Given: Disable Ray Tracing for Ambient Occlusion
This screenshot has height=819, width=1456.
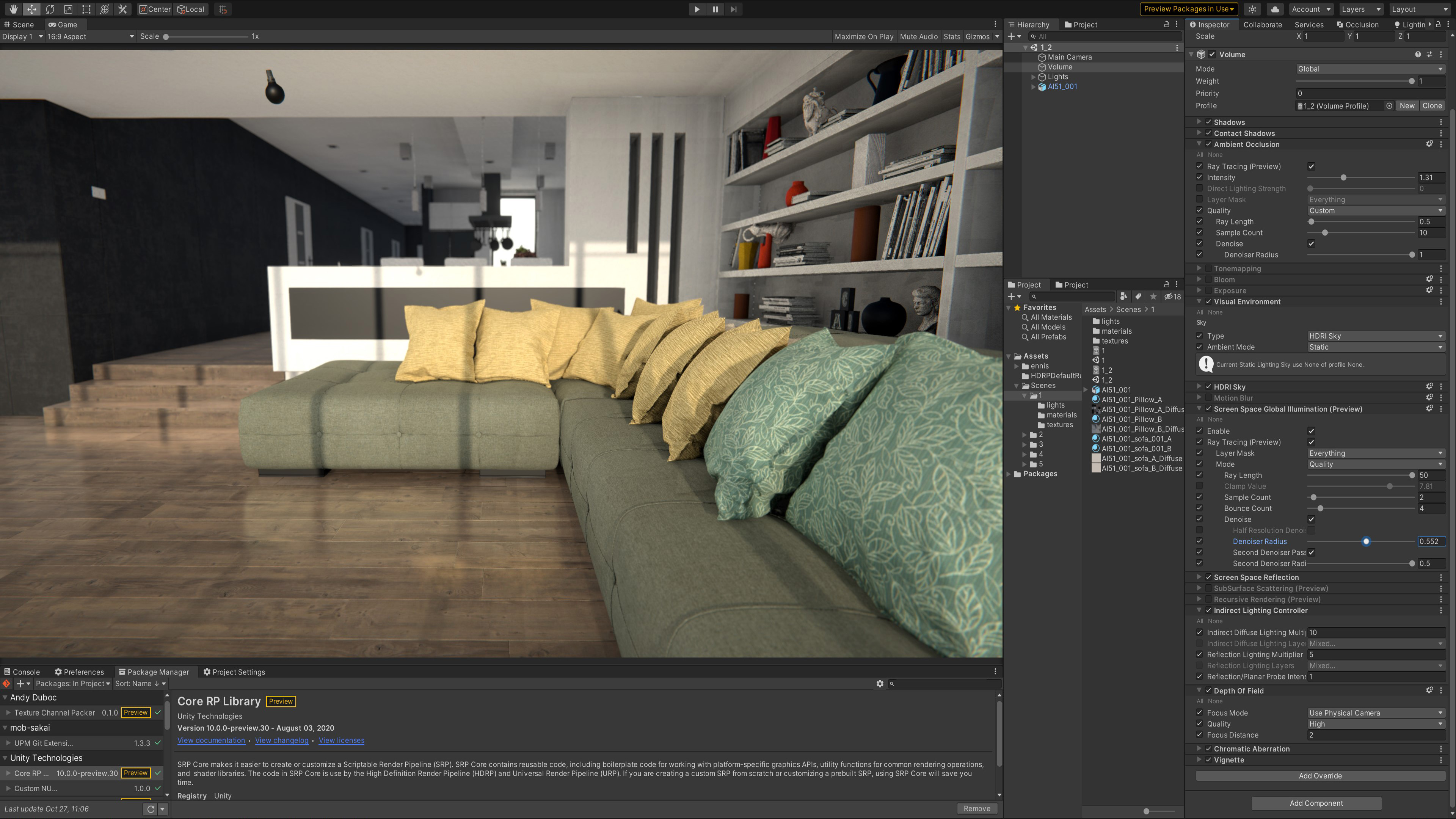Looking at the screenshot, I should [1311, 166].
